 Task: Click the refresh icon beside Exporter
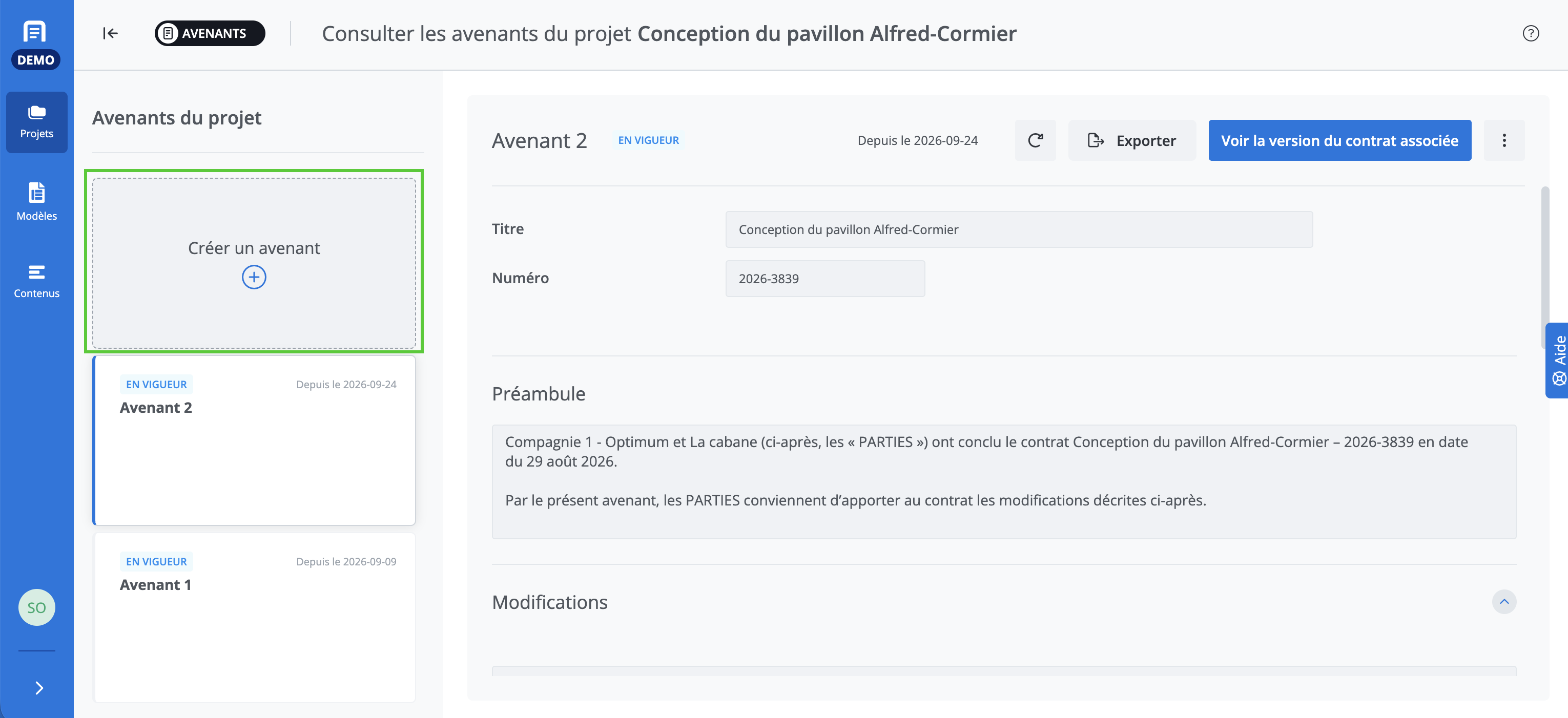[x=1035, y=140]
